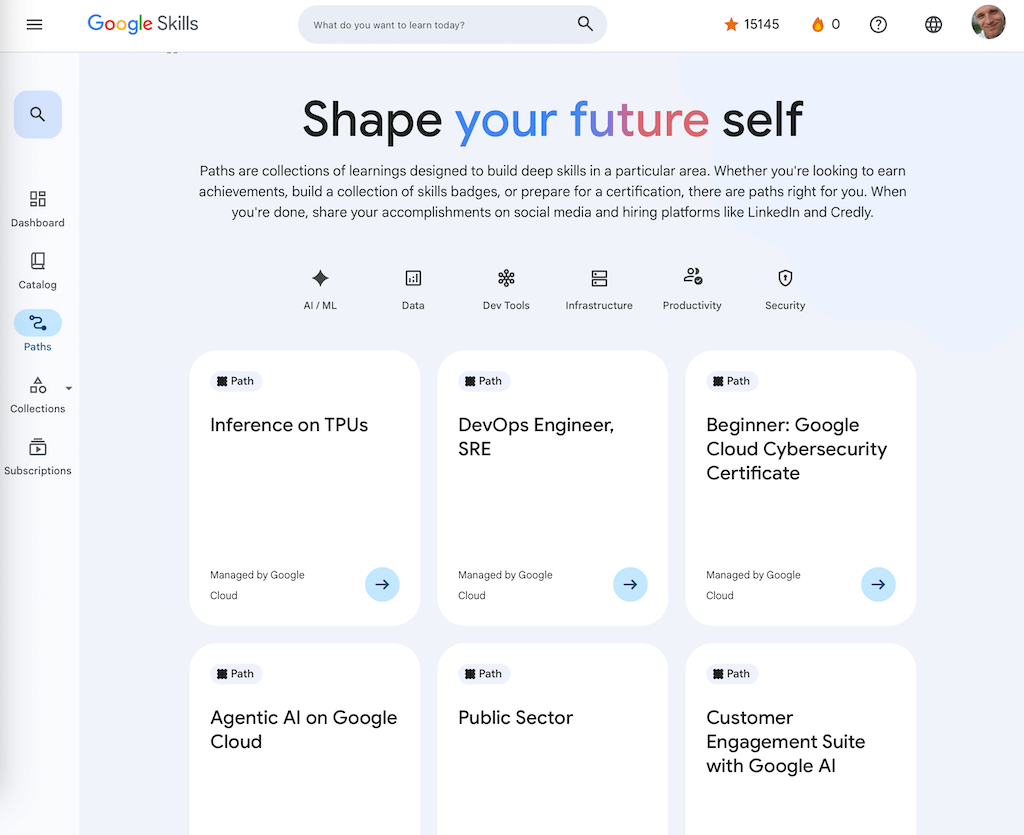Choose the Dev Tools category filter

click(x=506, y=289)
